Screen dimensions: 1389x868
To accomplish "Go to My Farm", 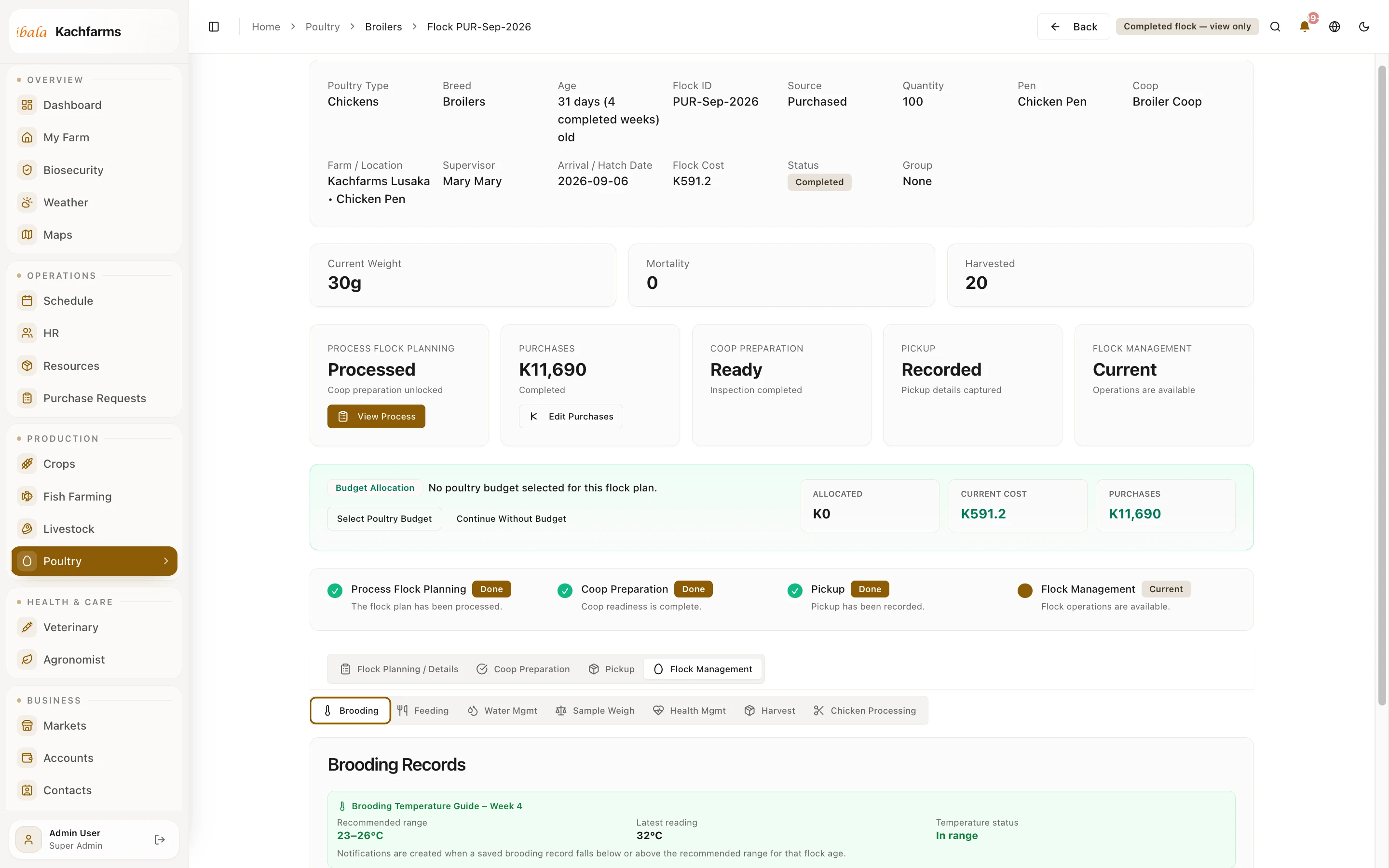I will pos(94,137).
